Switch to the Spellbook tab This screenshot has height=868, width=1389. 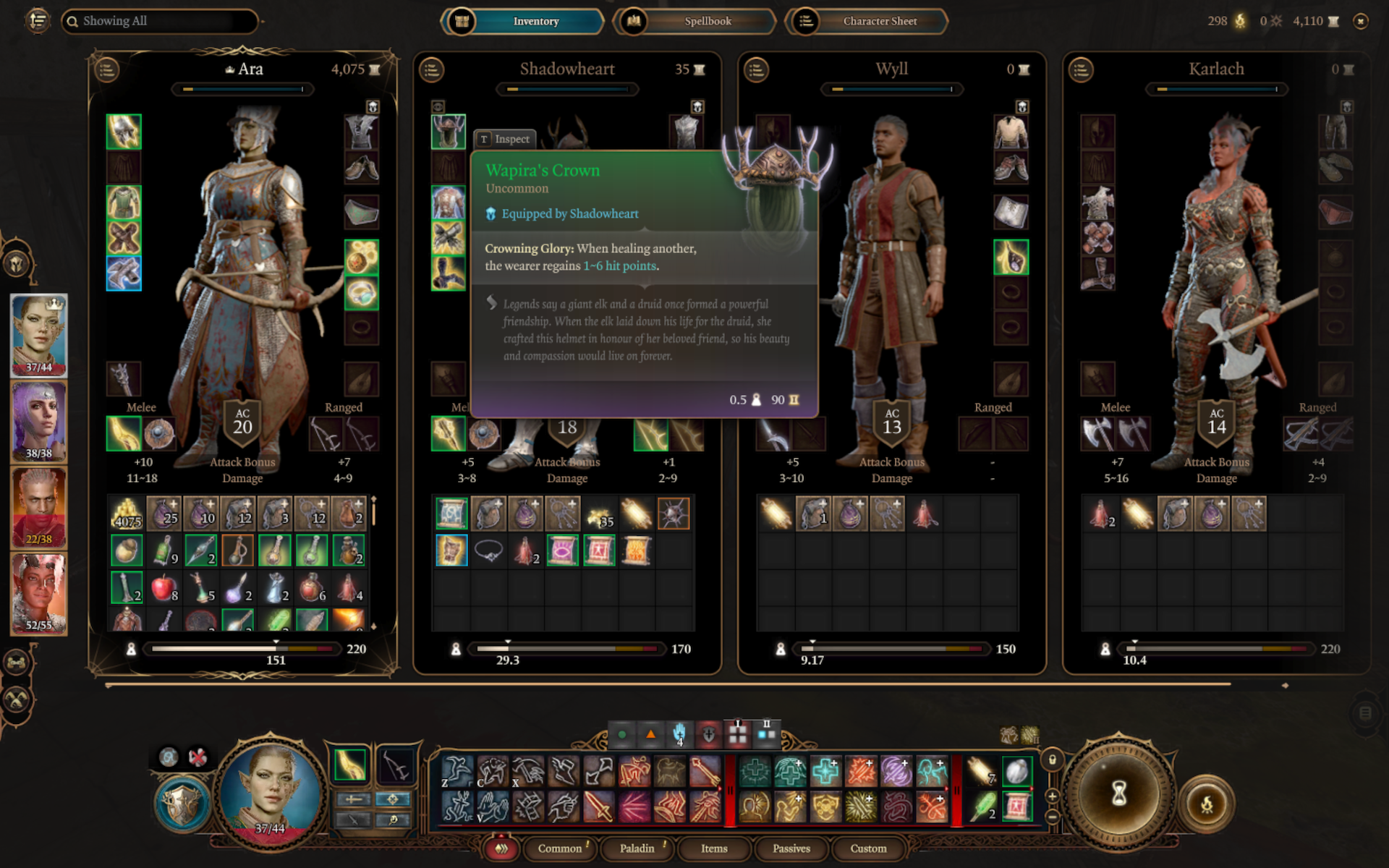point(694,21)
